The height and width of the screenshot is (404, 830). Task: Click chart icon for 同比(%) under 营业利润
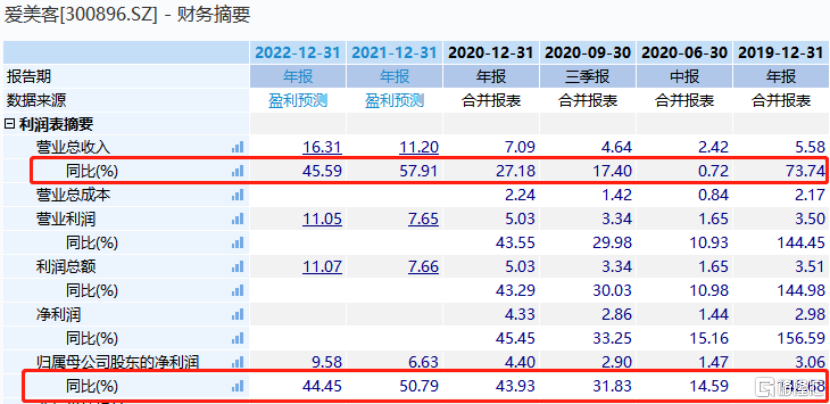click(x=237, y=243)
